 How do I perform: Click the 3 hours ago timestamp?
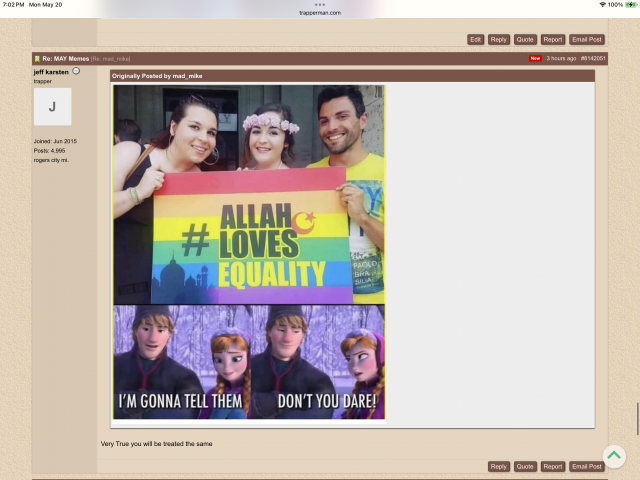(x=561, y=58)
